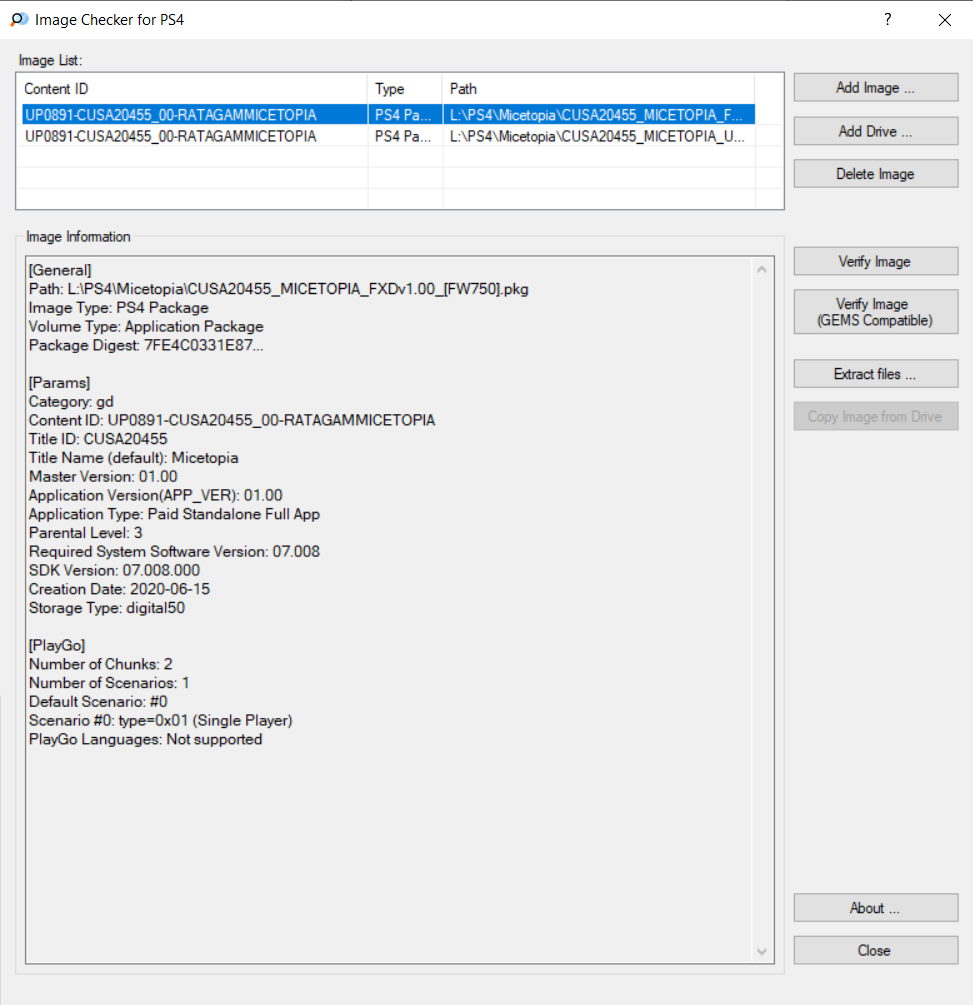Run Verify Image
Image resolution: width=973 pixels, height=1005 pixels.
click(876, 262)
